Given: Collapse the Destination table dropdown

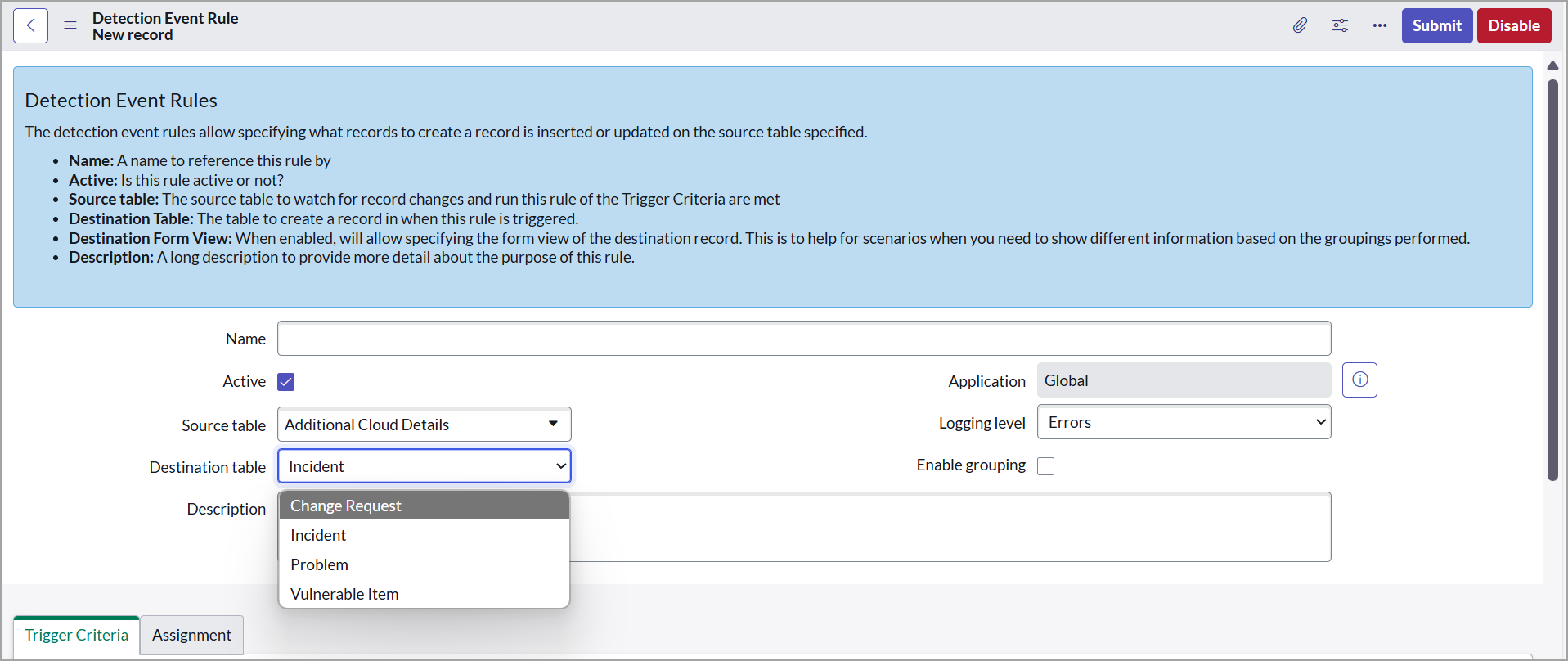Looking at the screenshot, I should [x=425, y=466].
